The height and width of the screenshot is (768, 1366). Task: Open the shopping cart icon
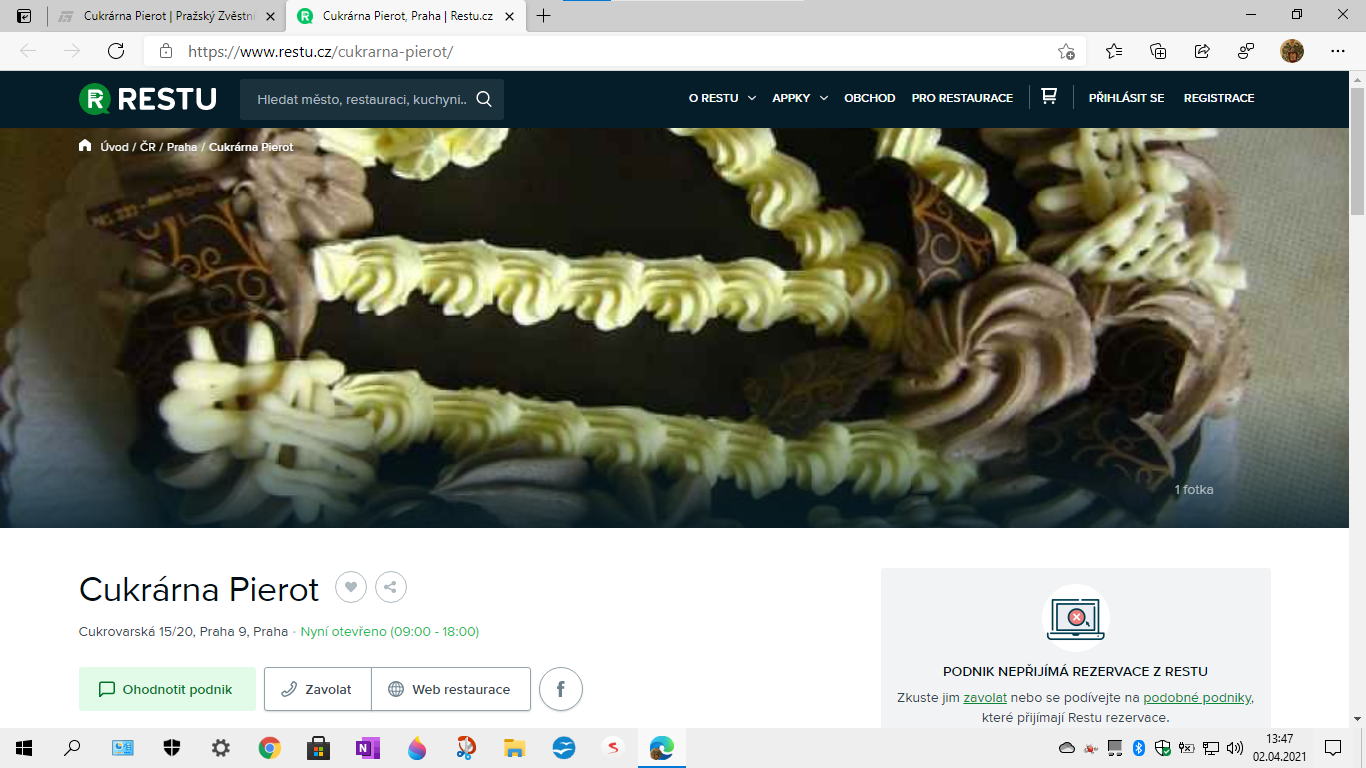tap(1049, 97)
